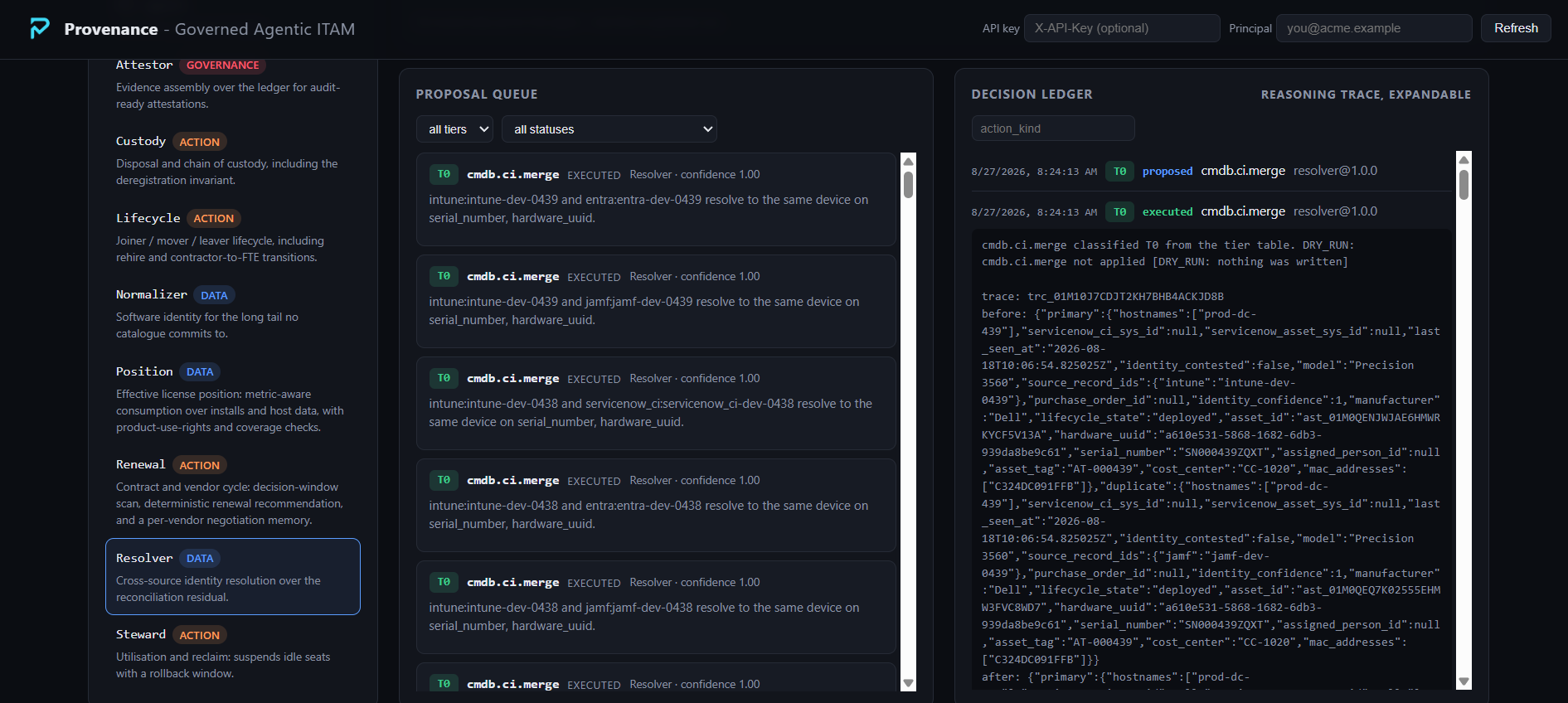This screenshot has width=1568, height=703.
Task: Click T0 badge on jamf-dev-0439 proposal
Action: click(x=444, y=276)
